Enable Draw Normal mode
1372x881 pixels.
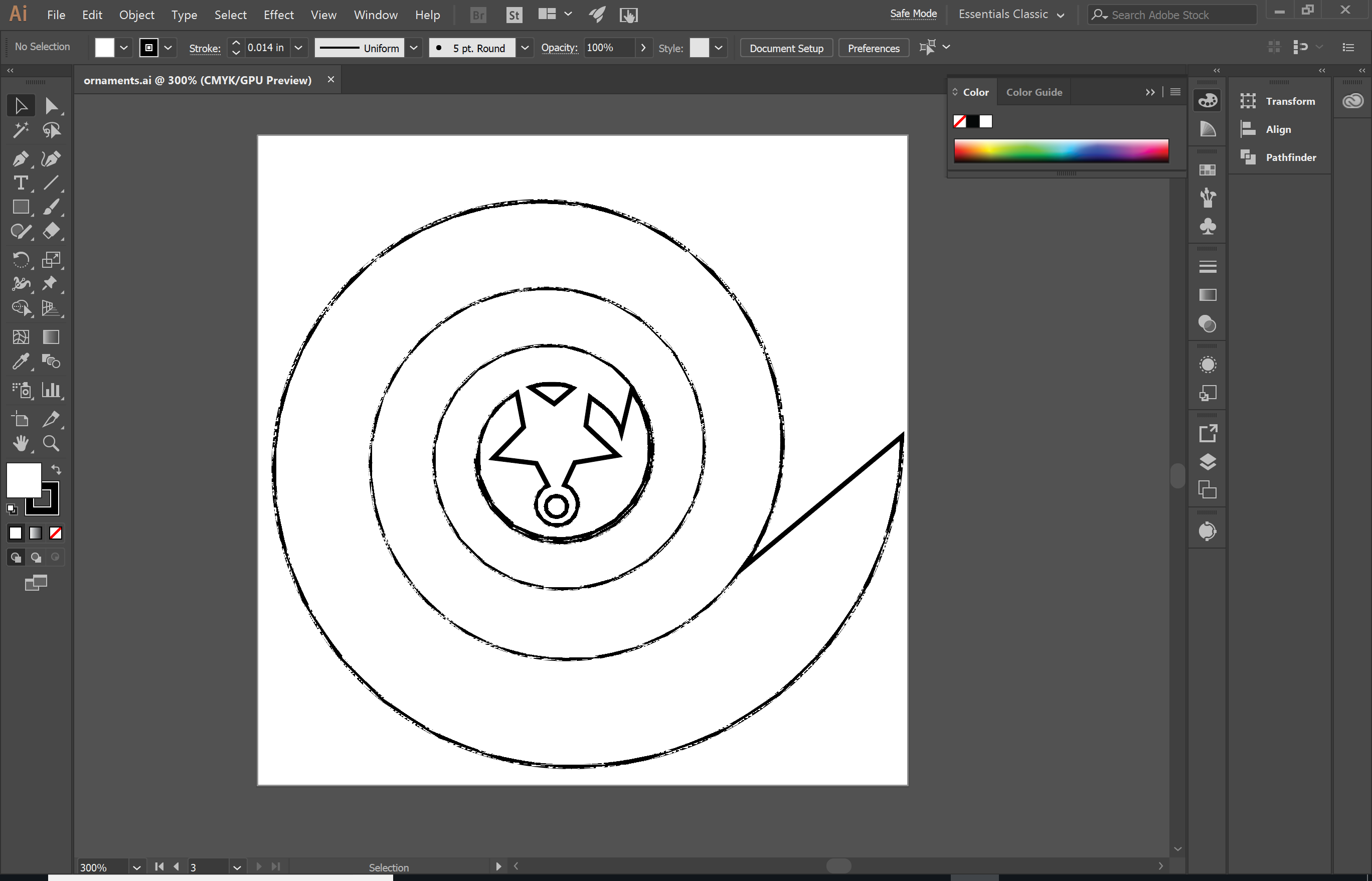click(x=16, y=557)
